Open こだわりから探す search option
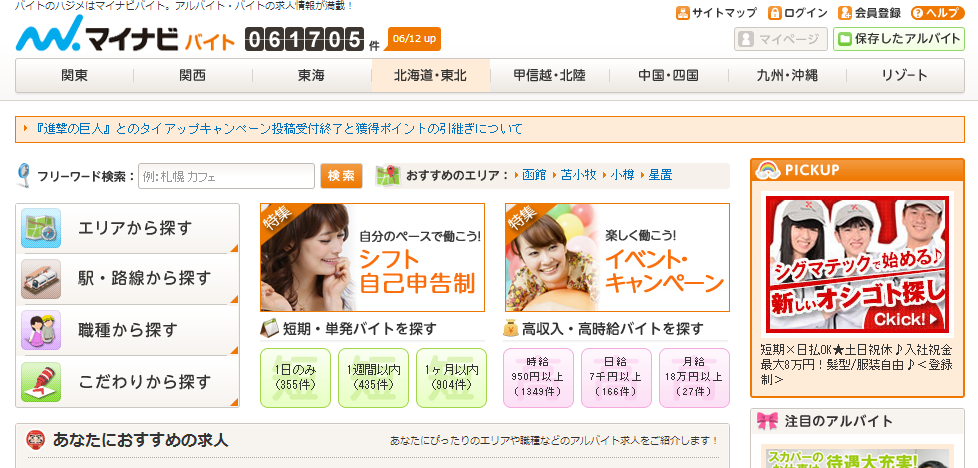The width and height of the screenshot is (978, 468). tap(127, 382)
